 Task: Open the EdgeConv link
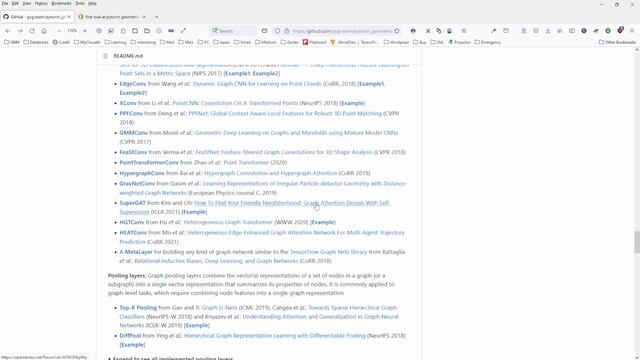(133, 84)
